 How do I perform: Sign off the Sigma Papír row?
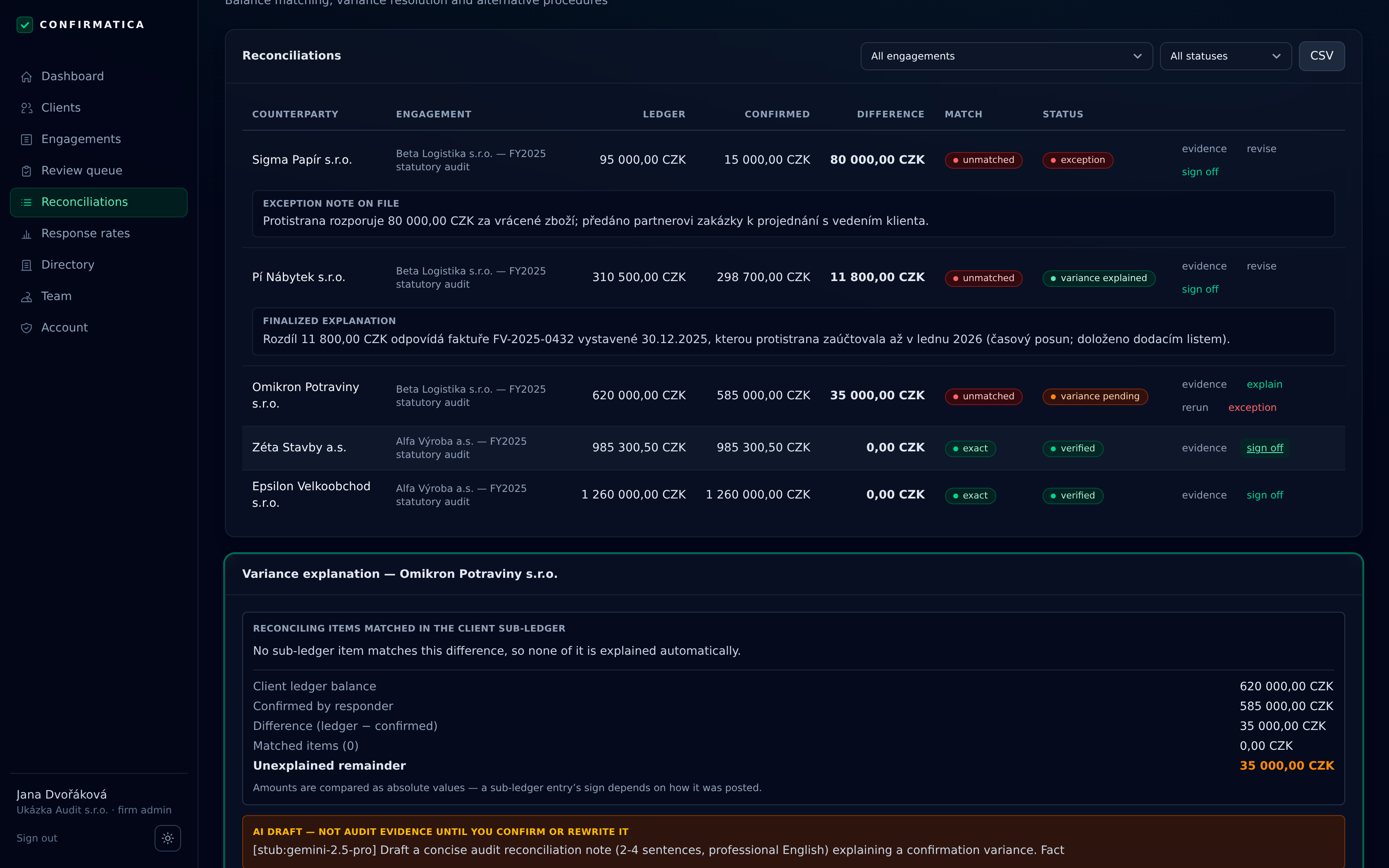(x=1200, y=172)
